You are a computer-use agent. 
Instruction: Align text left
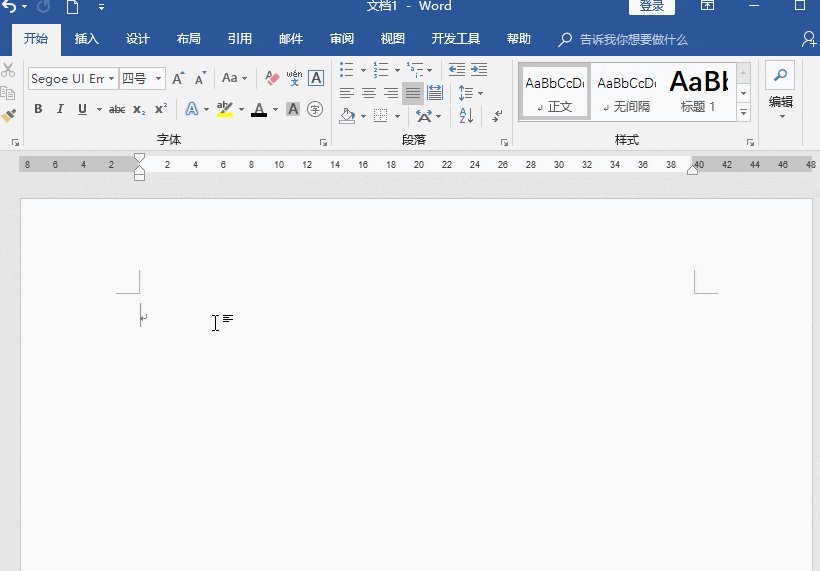[347, 93]
